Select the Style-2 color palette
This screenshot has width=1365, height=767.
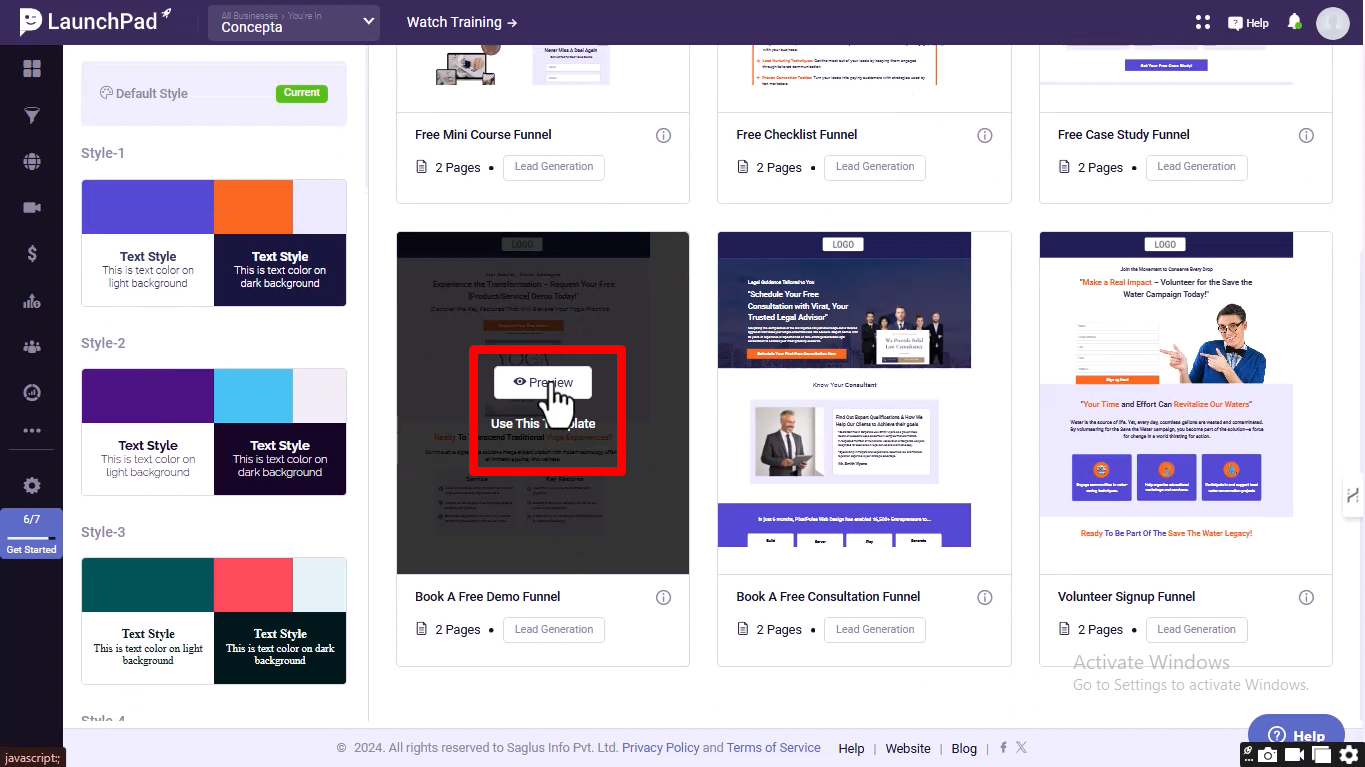coord(214,432)
